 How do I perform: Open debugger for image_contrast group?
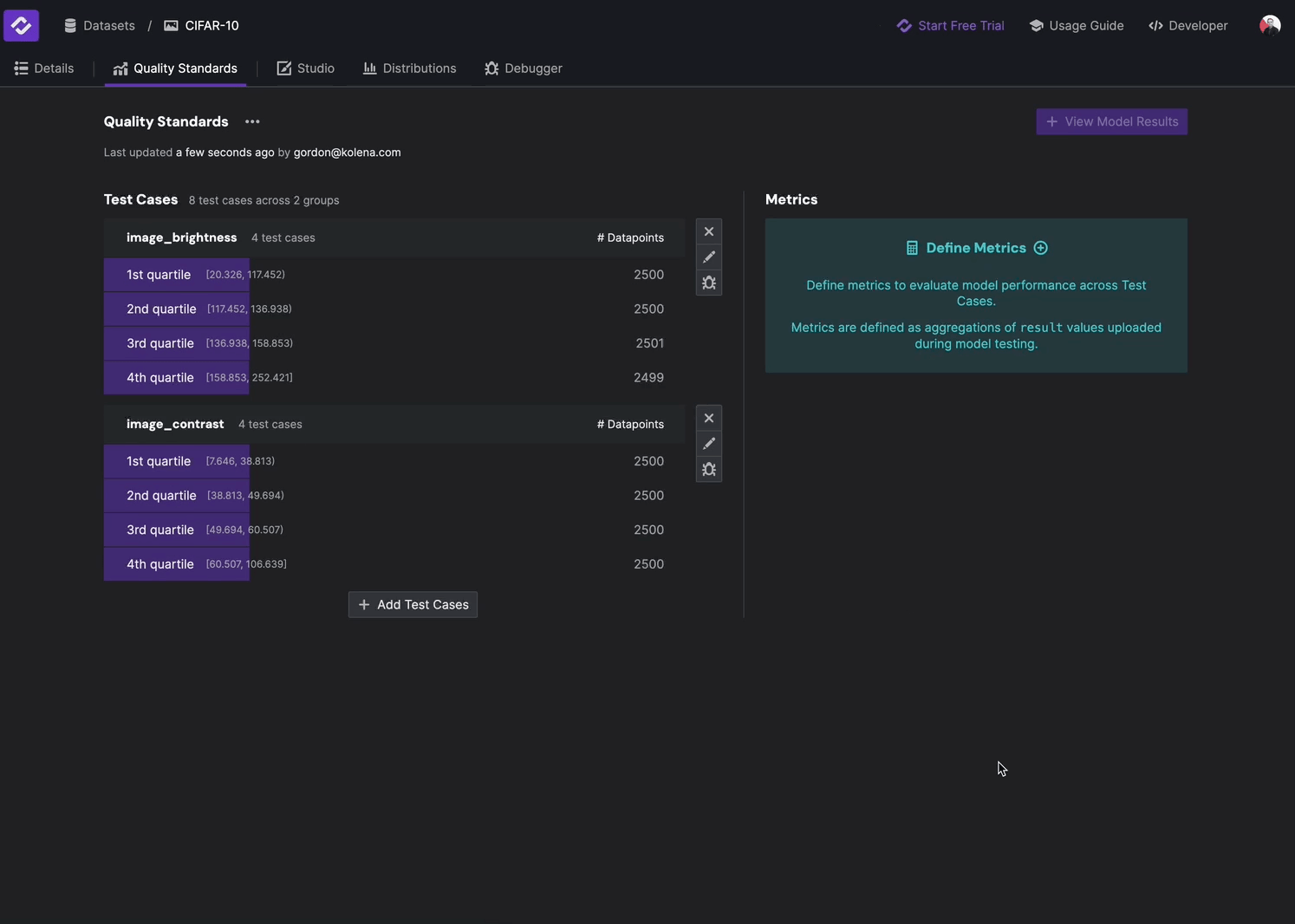pyautogui.click(x=709, y=470)
